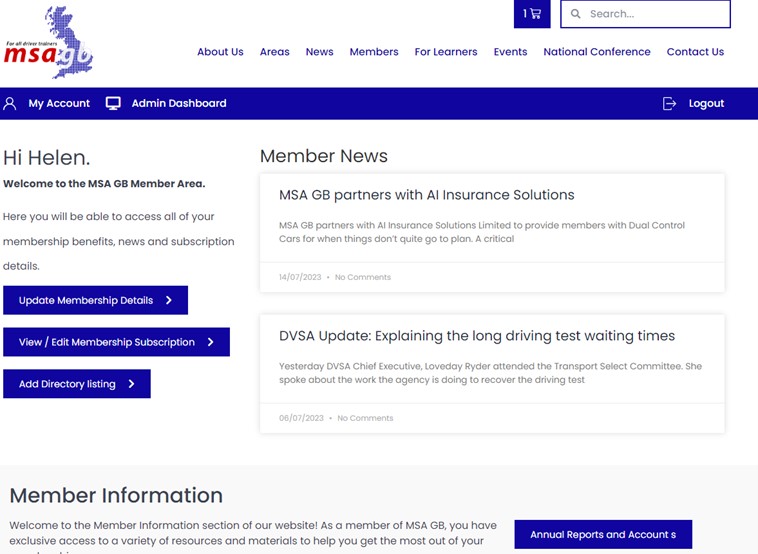The height and width of the screenshot is (554, 758).
Task: Click the logout arrow icon
Action: coord(669,103)
